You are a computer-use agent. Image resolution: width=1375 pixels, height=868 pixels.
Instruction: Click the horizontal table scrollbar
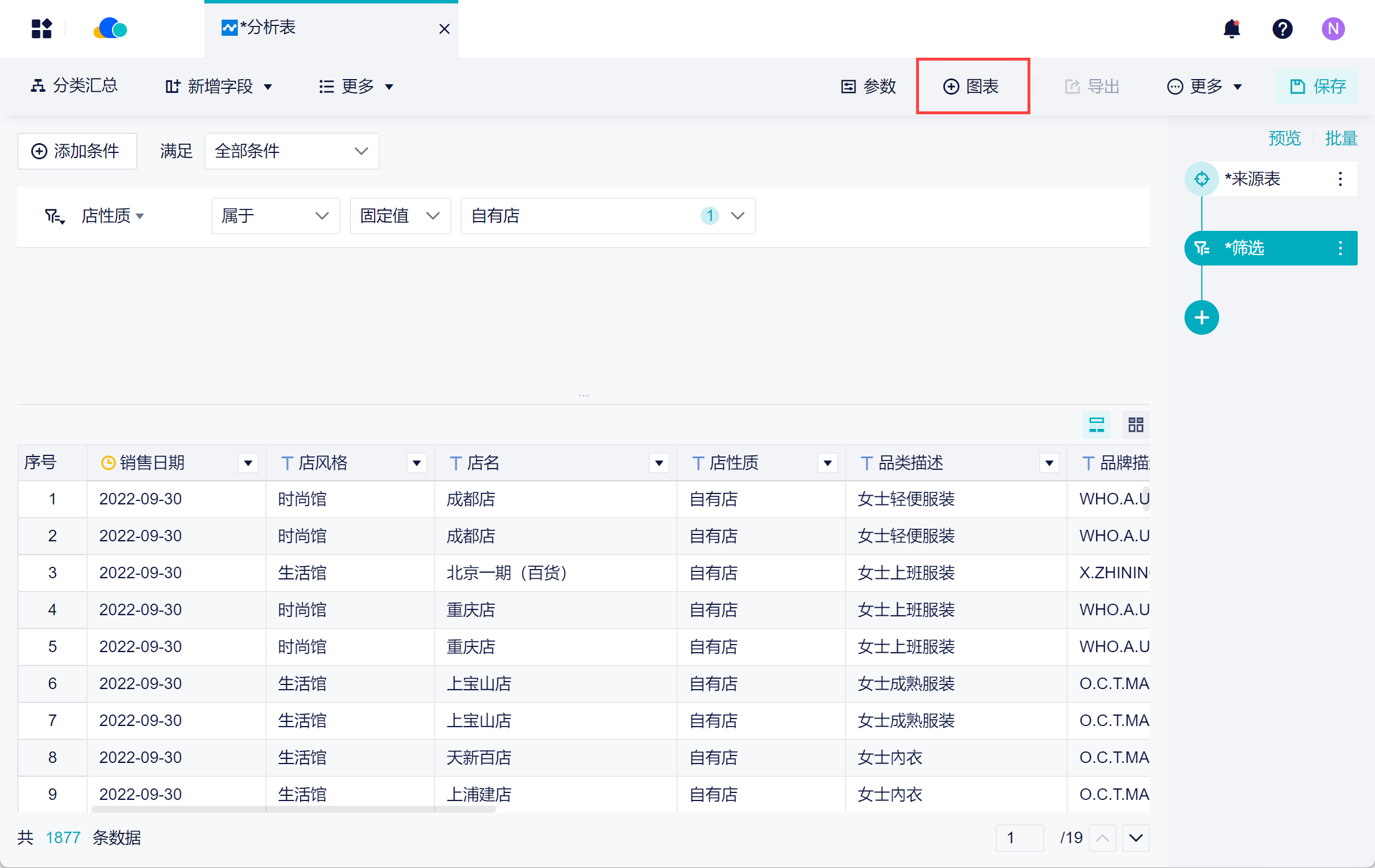pos(293,809)
